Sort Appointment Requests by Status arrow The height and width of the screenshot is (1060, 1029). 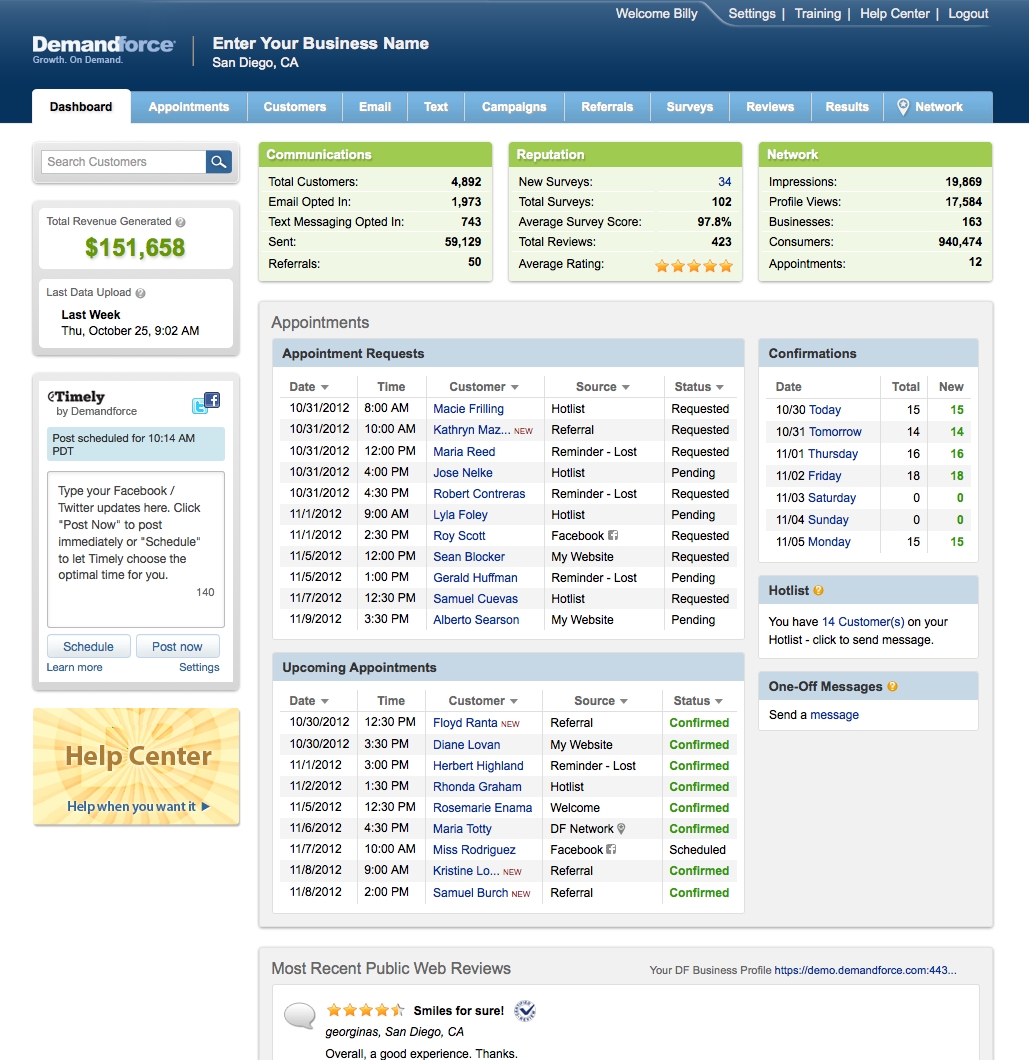coord(719,387)
